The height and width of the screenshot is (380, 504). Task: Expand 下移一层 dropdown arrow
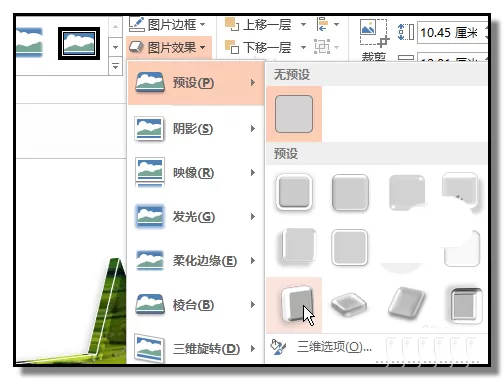[x=303, y=47]
